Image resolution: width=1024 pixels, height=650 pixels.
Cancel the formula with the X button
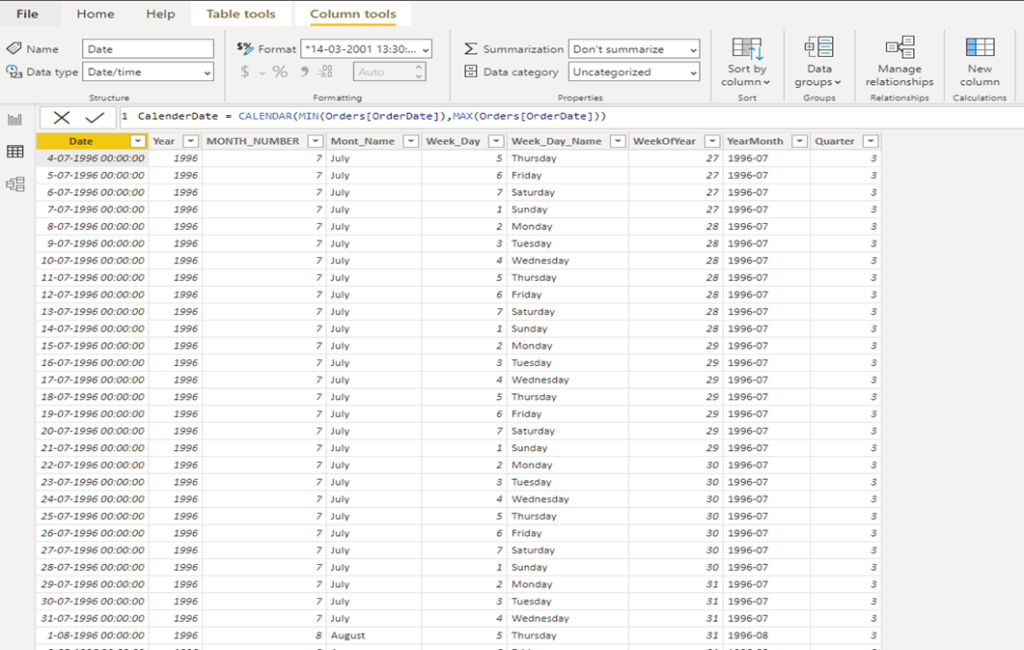61,117
